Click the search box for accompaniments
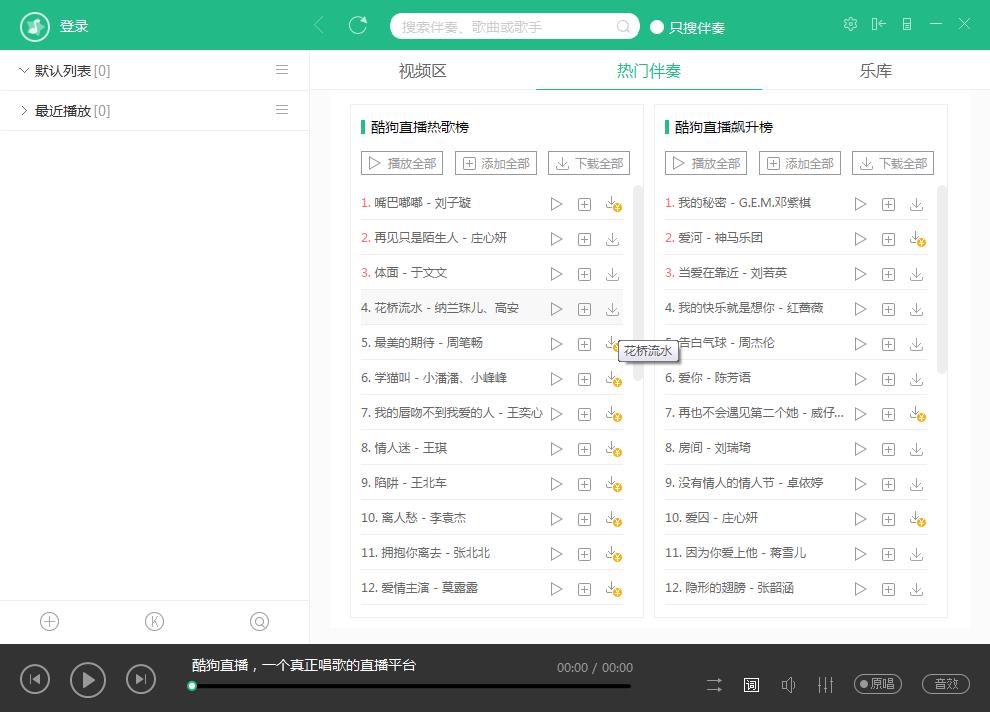 click(505, 27)
